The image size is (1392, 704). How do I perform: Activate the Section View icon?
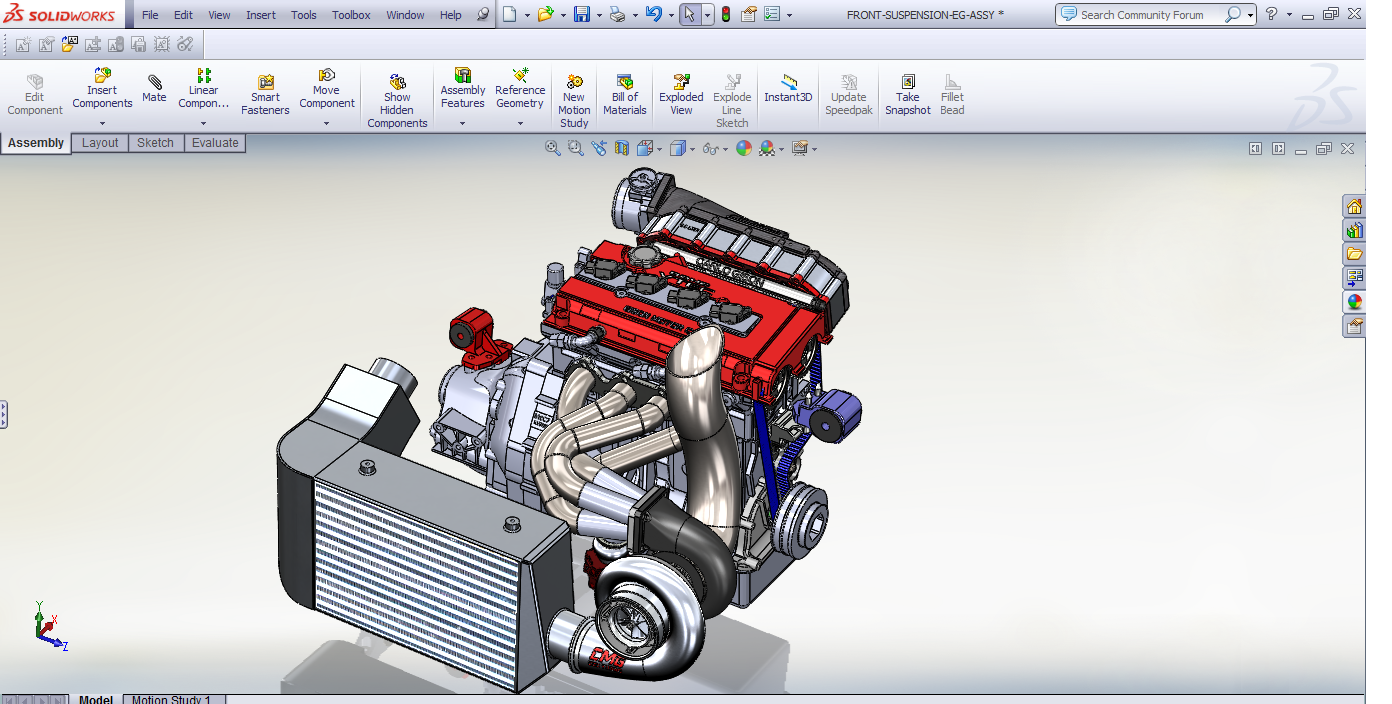[x=622, y=148]
